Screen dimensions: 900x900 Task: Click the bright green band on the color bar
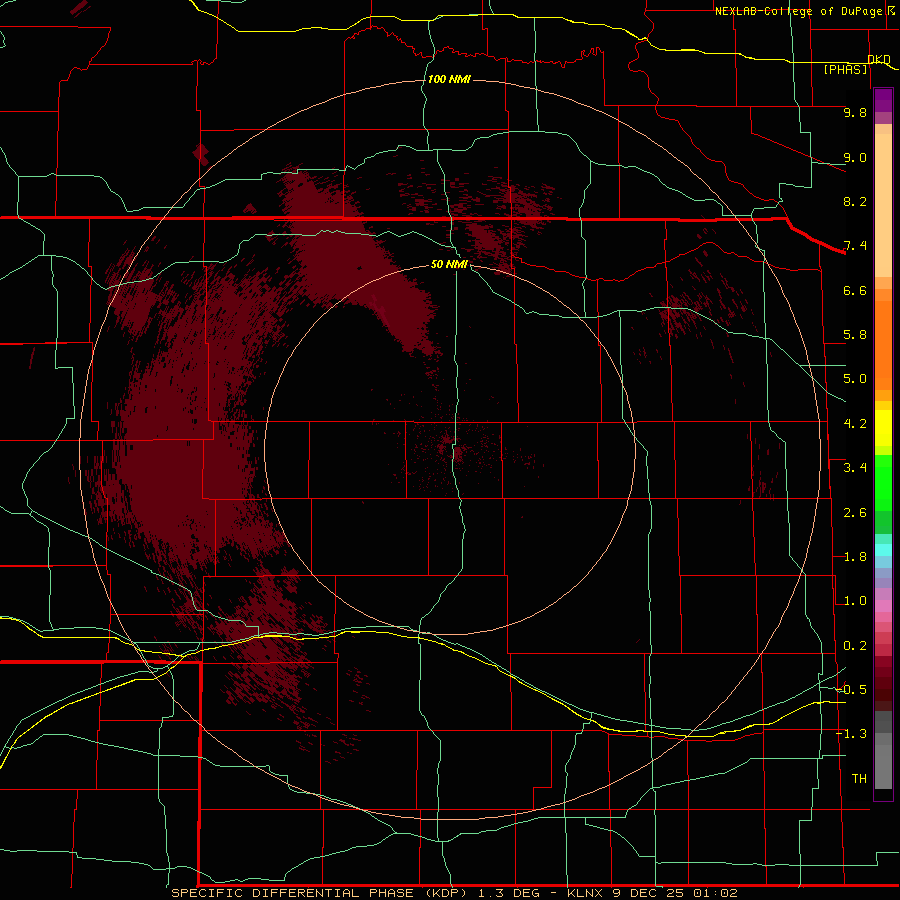pyautogui.click(x=883, y=483)
